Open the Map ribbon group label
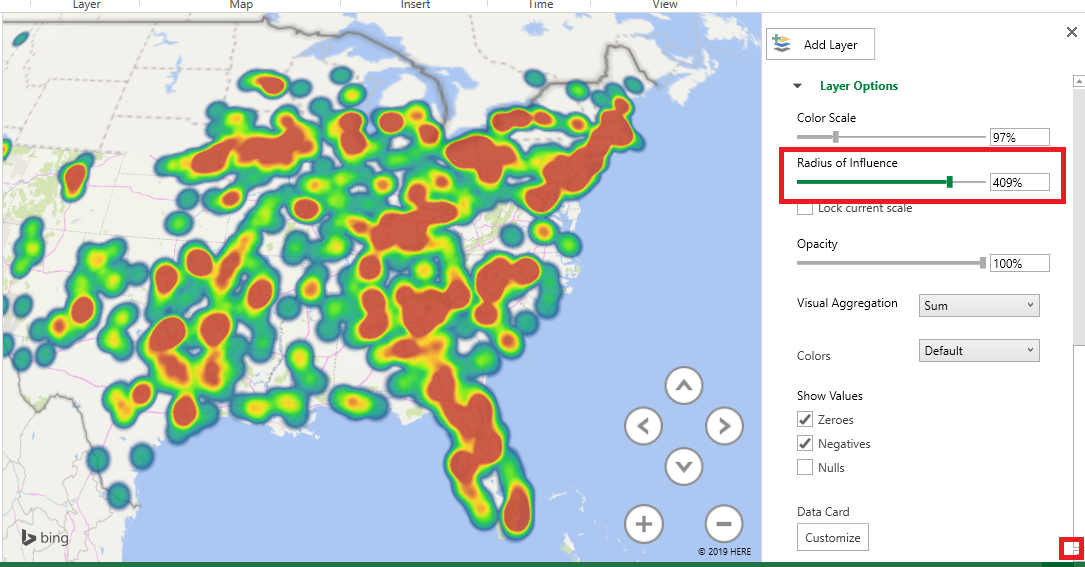The width and height of the screenshot is (1085, 567). pos(241,4)
